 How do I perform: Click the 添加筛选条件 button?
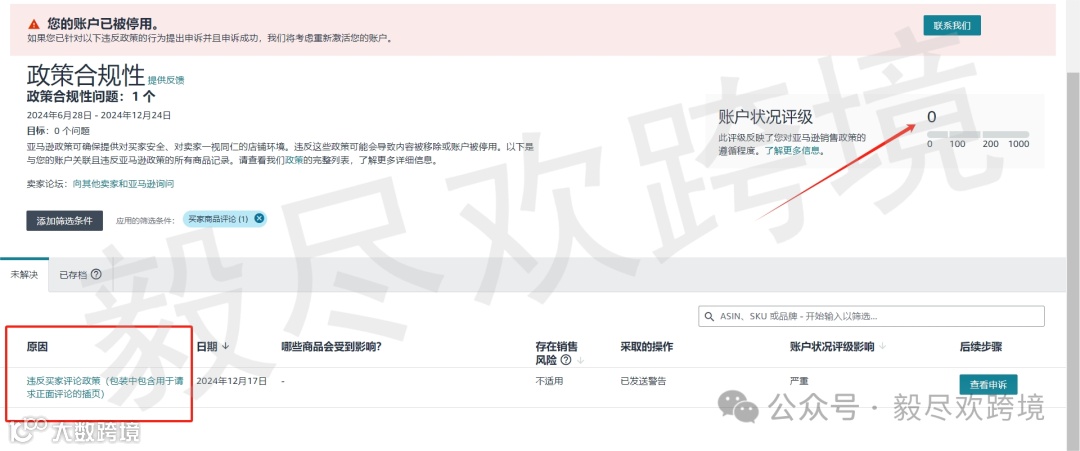pyautogui.click(x=65, y=220)
